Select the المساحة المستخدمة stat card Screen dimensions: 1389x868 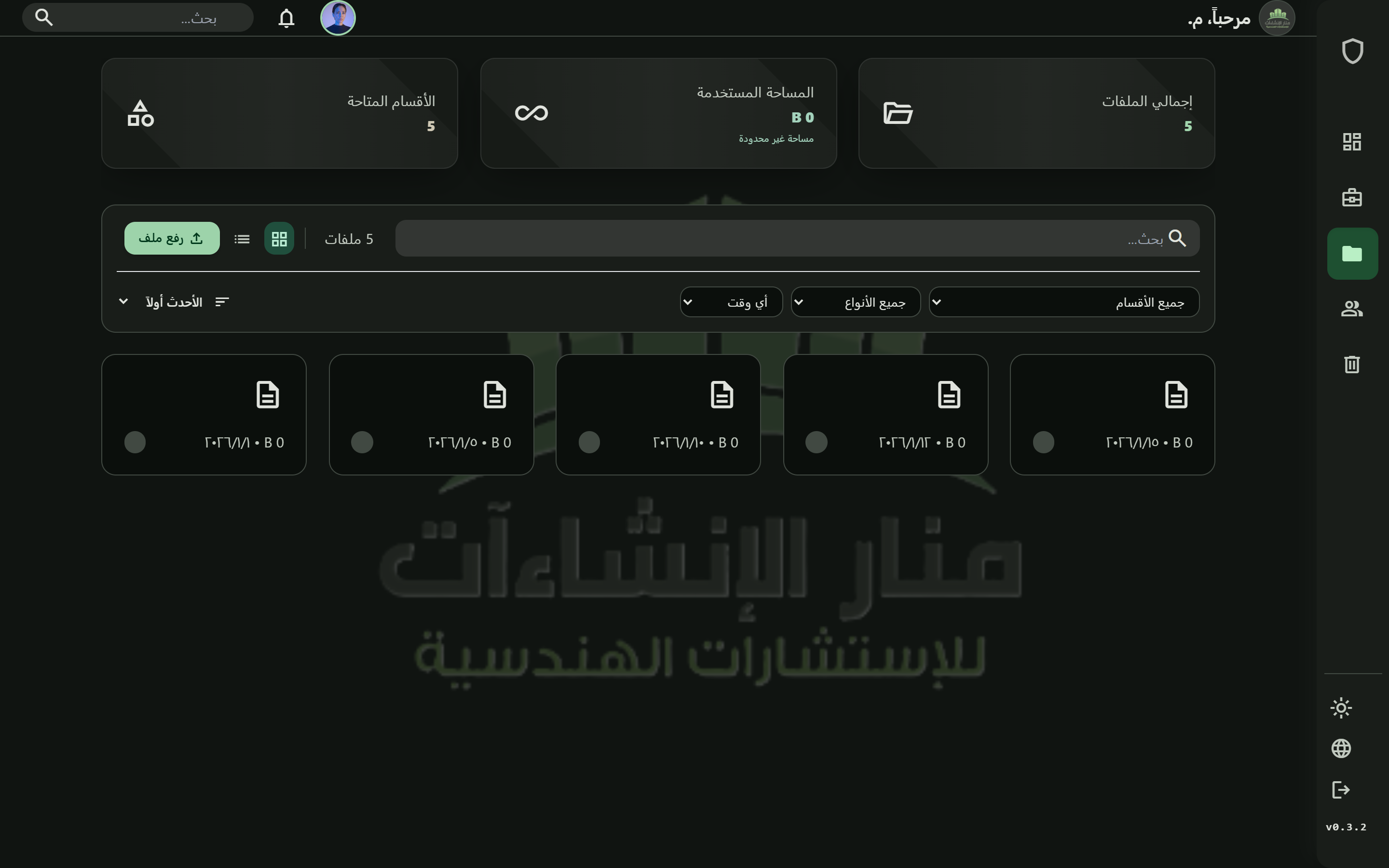658,113
